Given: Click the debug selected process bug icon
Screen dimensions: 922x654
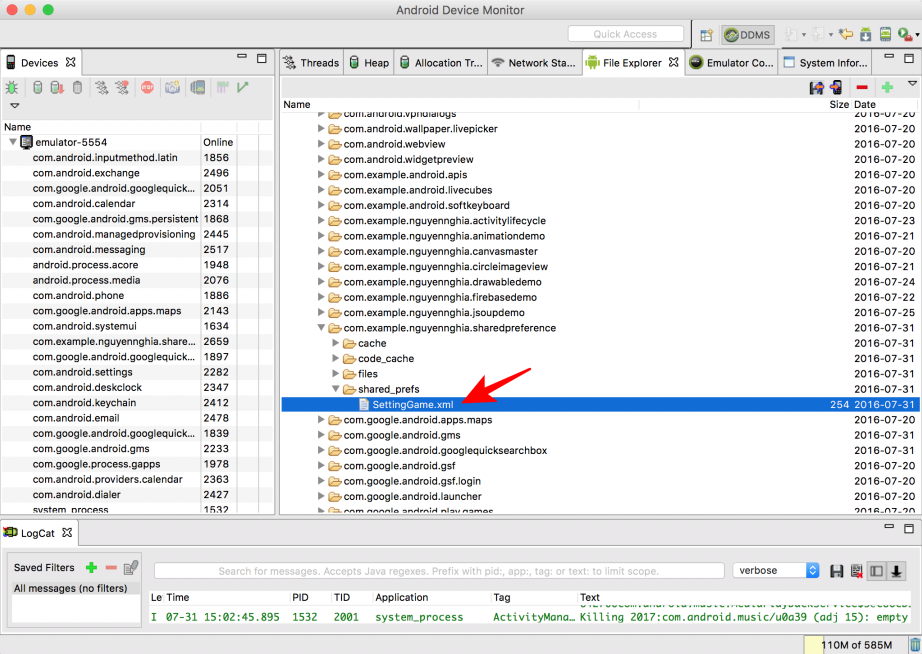Looking at the screenshot, I should (x=12, y=88).
